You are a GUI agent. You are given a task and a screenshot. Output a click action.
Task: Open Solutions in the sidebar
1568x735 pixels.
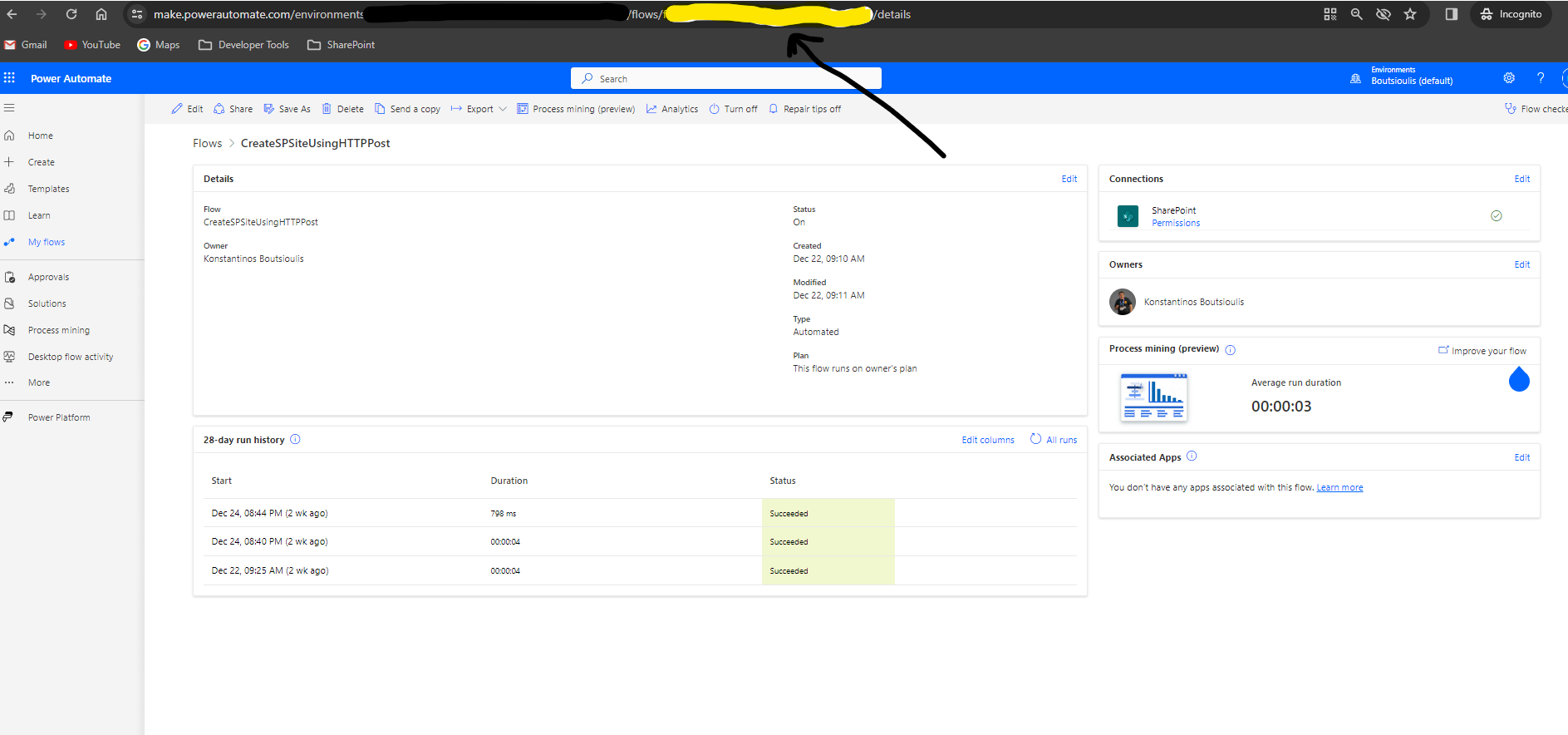coord(47,303)
